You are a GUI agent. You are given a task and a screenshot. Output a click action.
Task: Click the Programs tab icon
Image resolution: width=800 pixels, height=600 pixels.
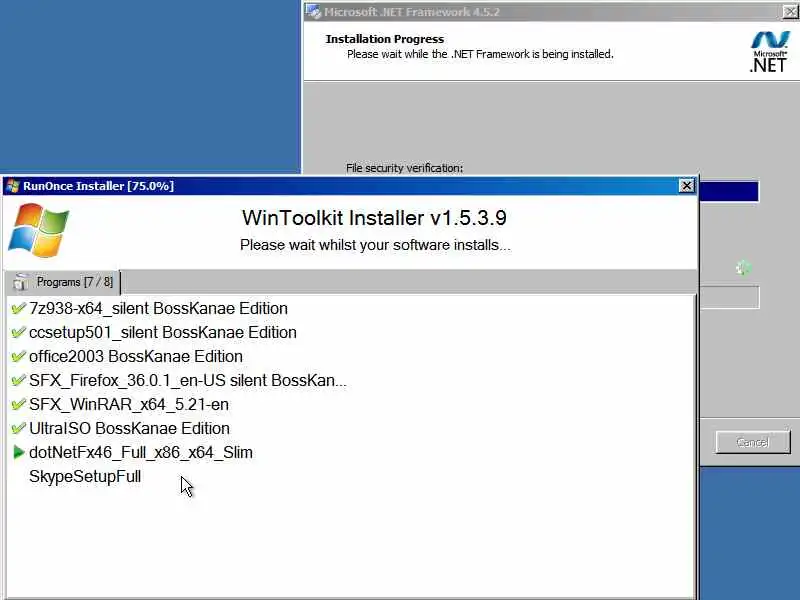pos(21,282)
